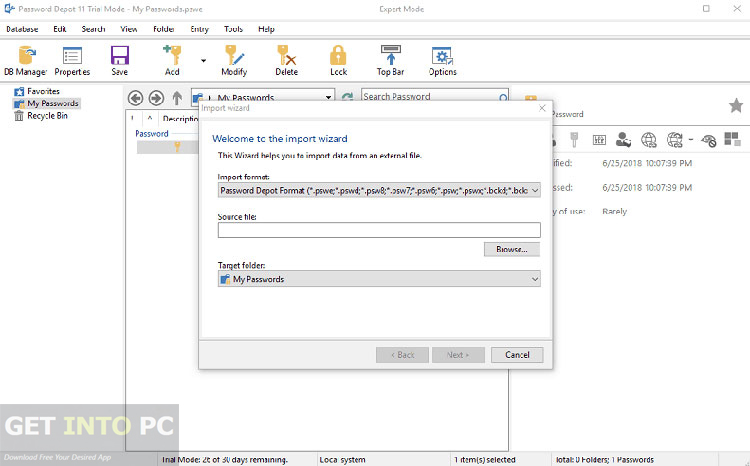
Task: Navigate back with left arrow
Action: [135, 98]
